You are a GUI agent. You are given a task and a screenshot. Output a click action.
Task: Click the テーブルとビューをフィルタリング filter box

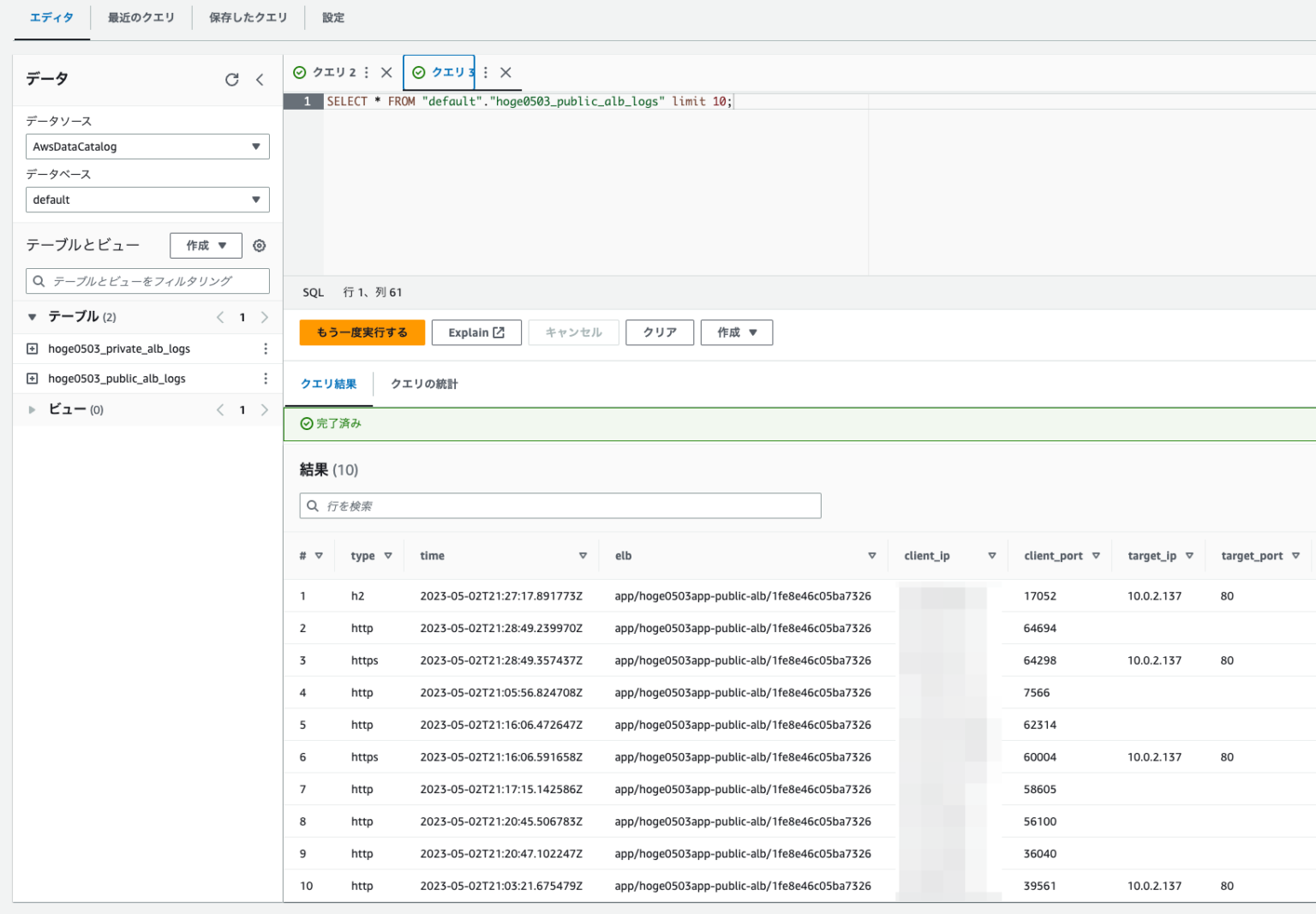(x=147, y=280)
